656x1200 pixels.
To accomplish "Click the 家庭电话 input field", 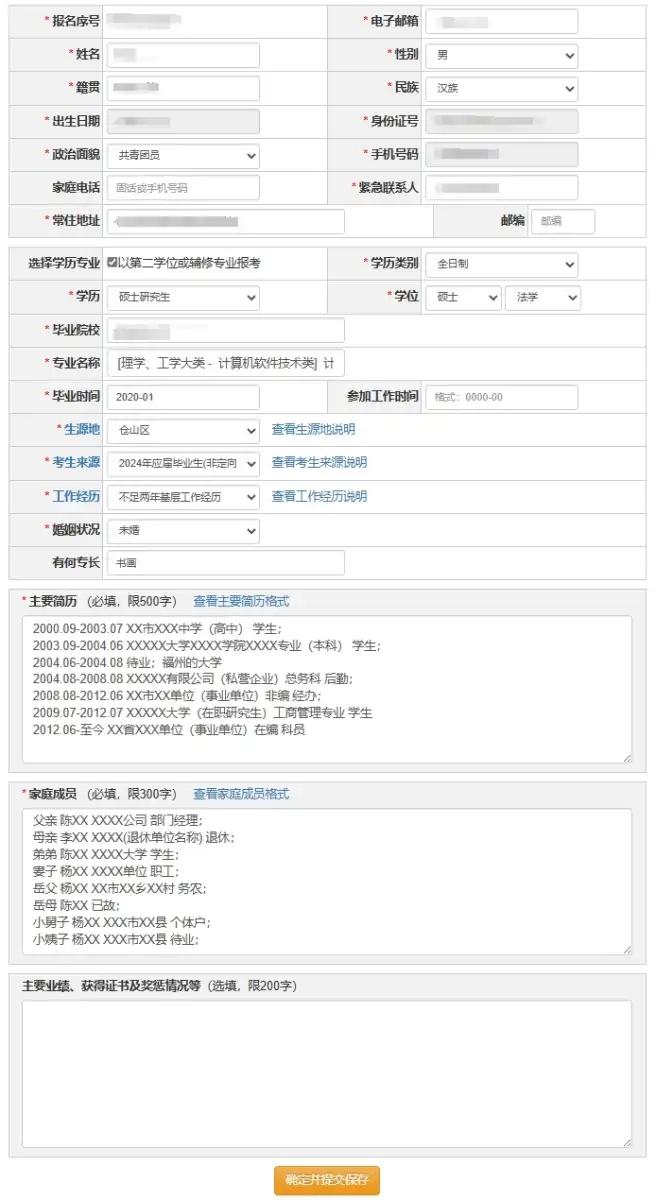I will pyautogui.click(x=183, y=188).
